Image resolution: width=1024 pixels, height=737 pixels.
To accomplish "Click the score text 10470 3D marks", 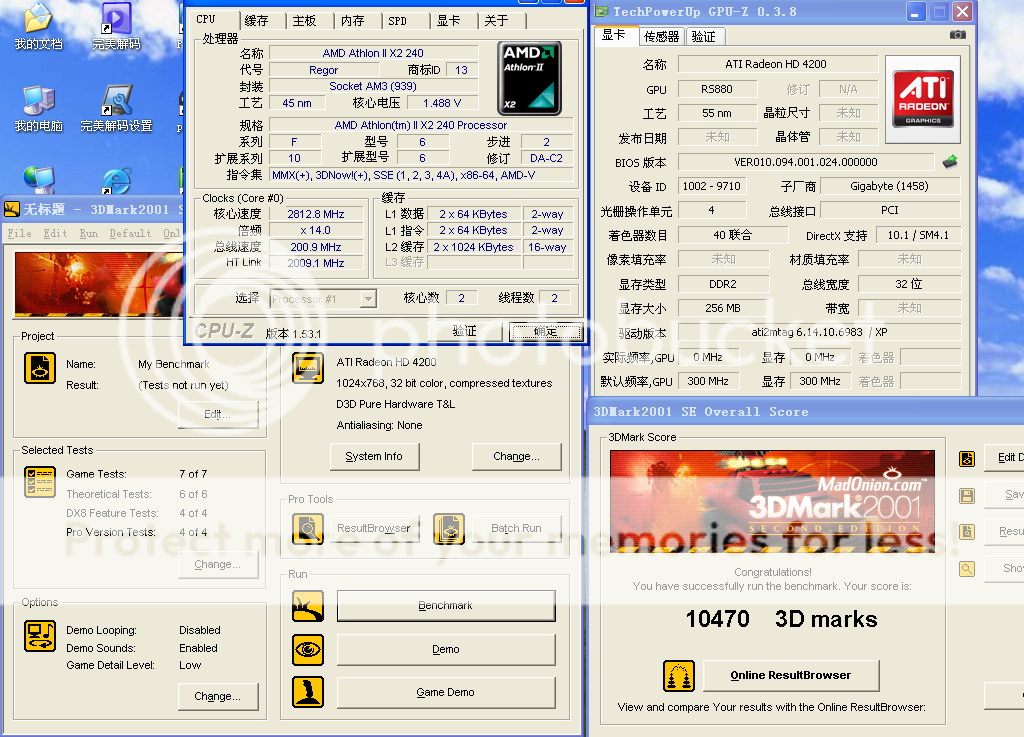I will pyautogui.click(x=782, y=619).
